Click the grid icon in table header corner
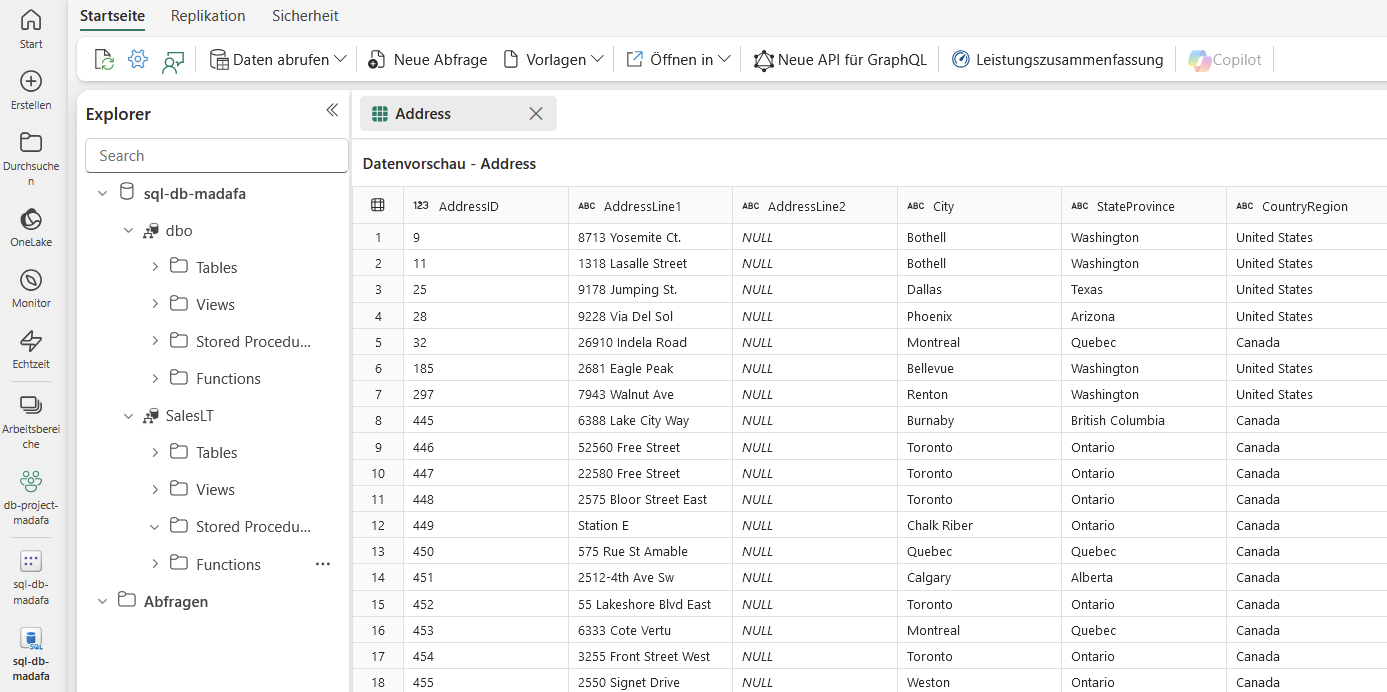Screen dimensions: 1387x692 pyautogui.click(x=378, y=205)
